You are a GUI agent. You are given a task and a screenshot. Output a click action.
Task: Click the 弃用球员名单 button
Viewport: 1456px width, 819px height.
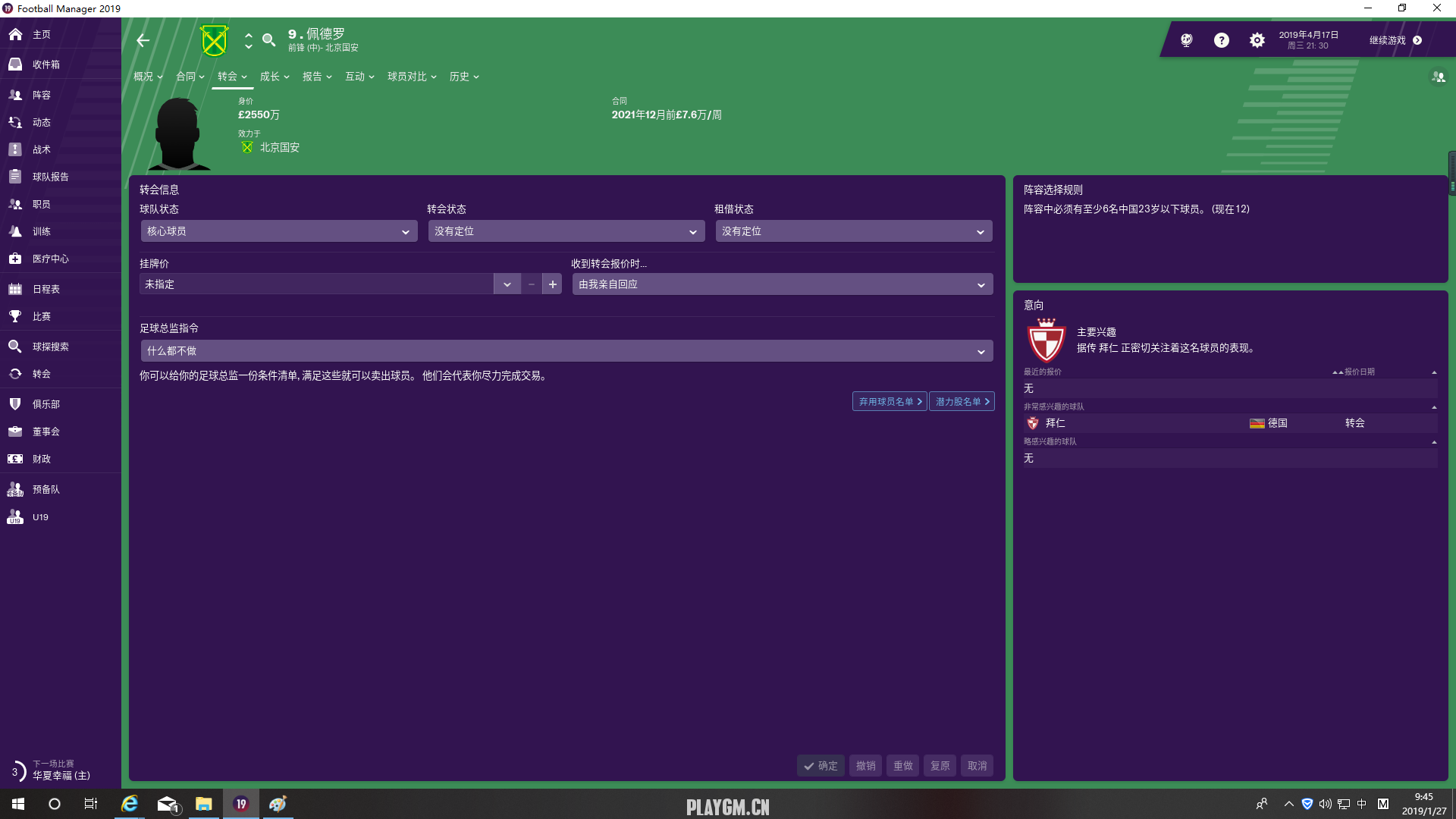tap(890, 402)
